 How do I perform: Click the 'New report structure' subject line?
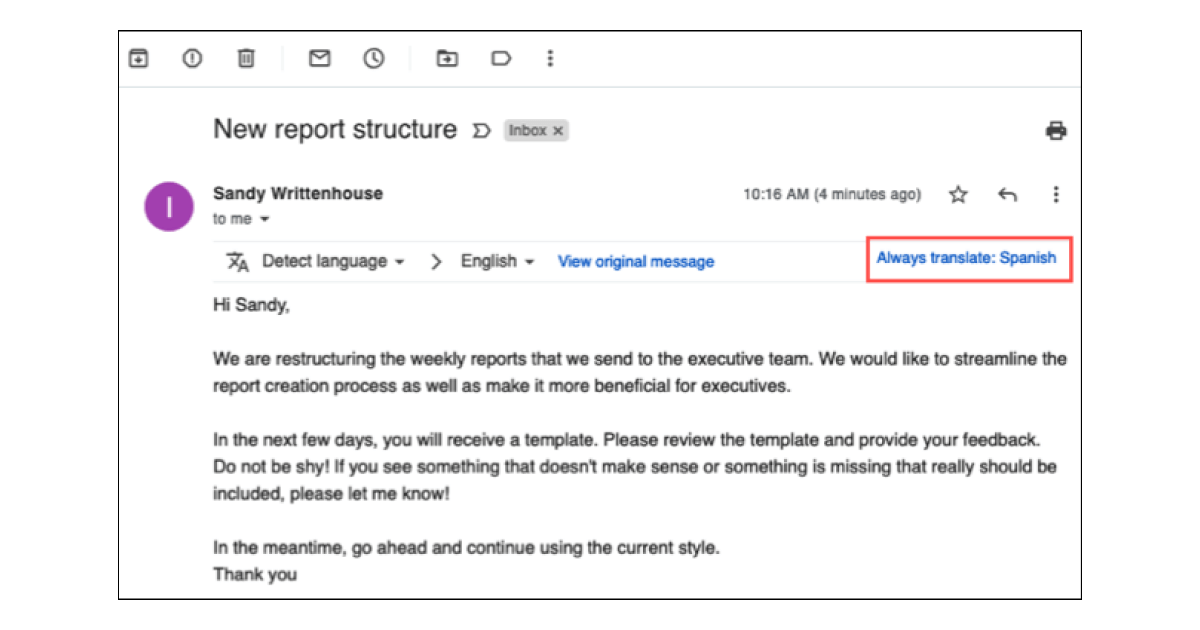[335, 130]
